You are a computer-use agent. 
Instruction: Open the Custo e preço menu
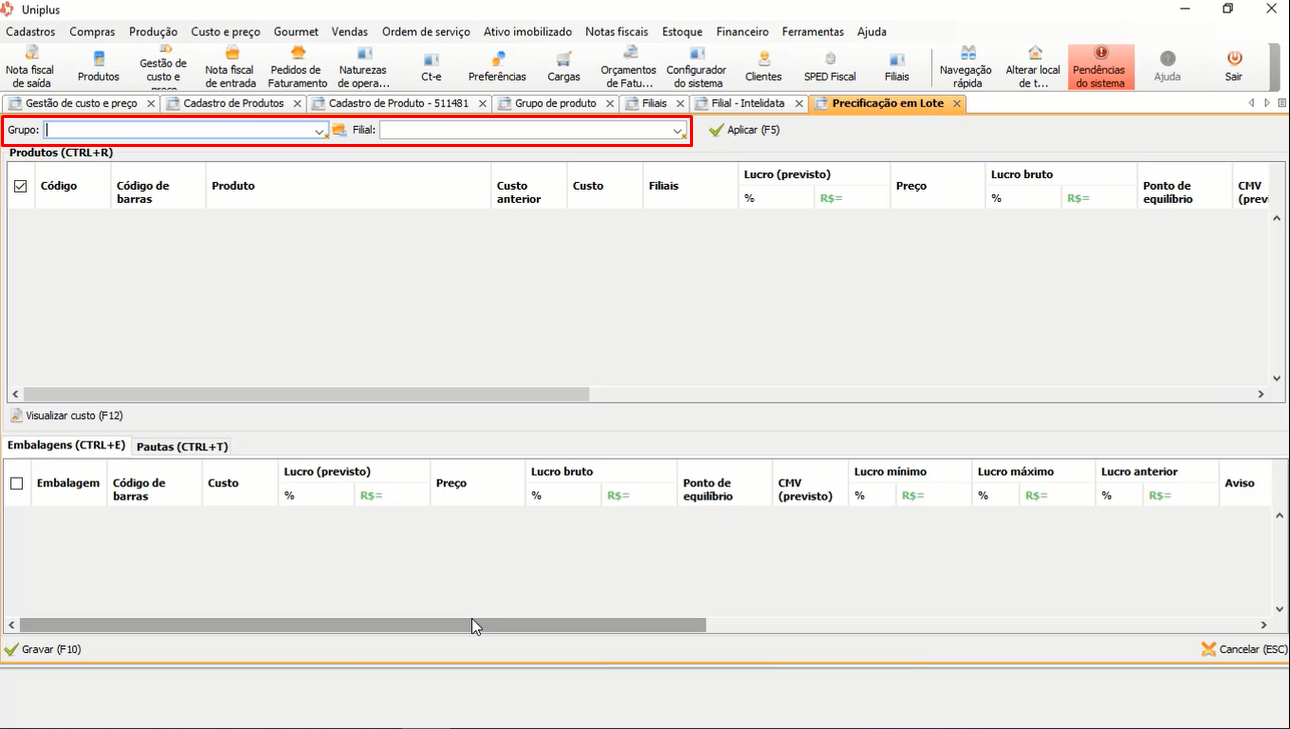click(x=226, y=32)
